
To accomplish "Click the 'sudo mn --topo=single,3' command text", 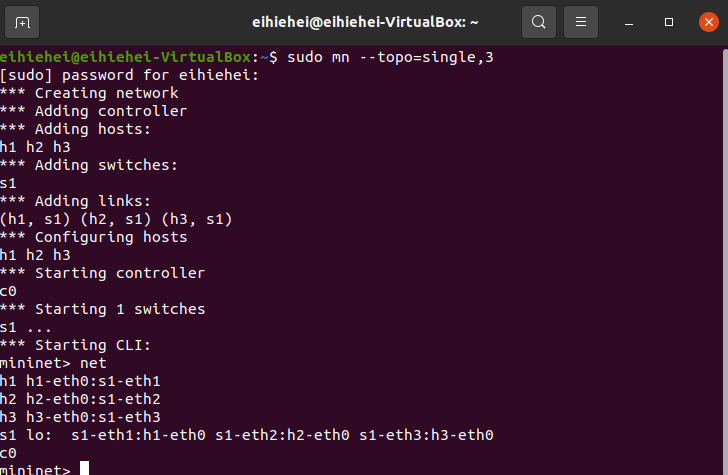I will coord(390,58).
